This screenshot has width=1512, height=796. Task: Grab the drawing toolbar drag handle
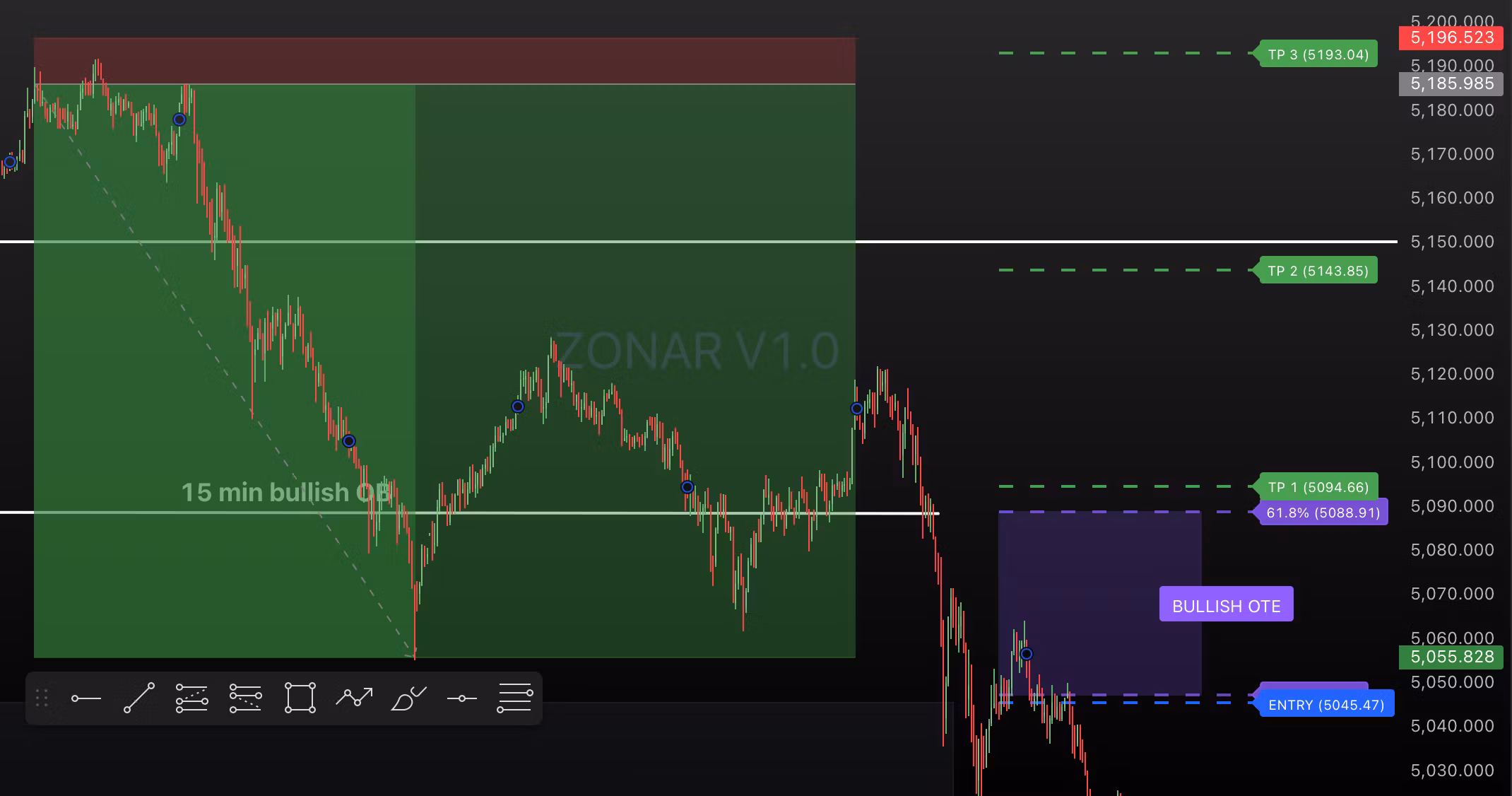click(x=42, y=698)
